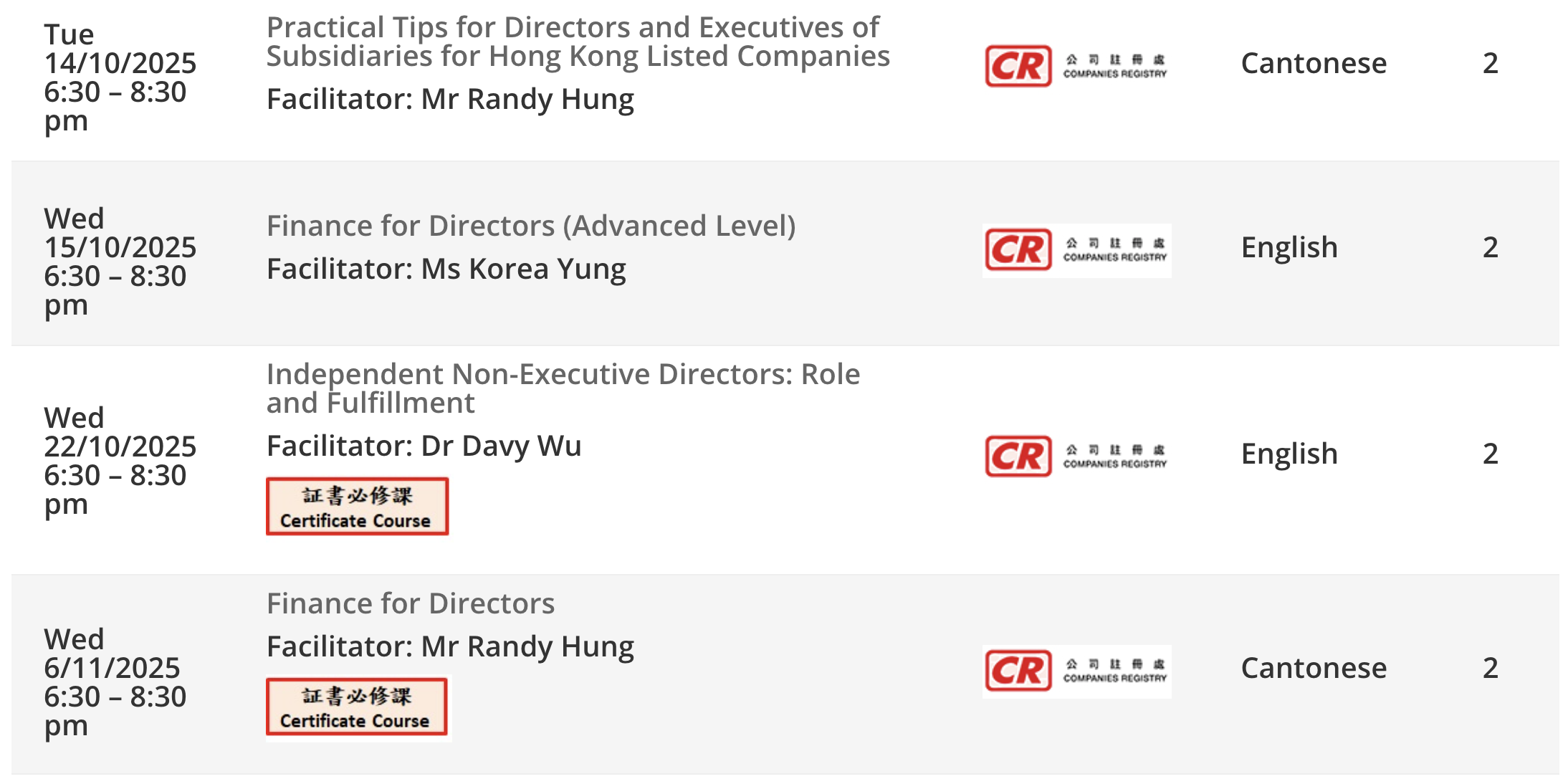Select the Tue 14/10/2025 date cell

pos(120,77)
